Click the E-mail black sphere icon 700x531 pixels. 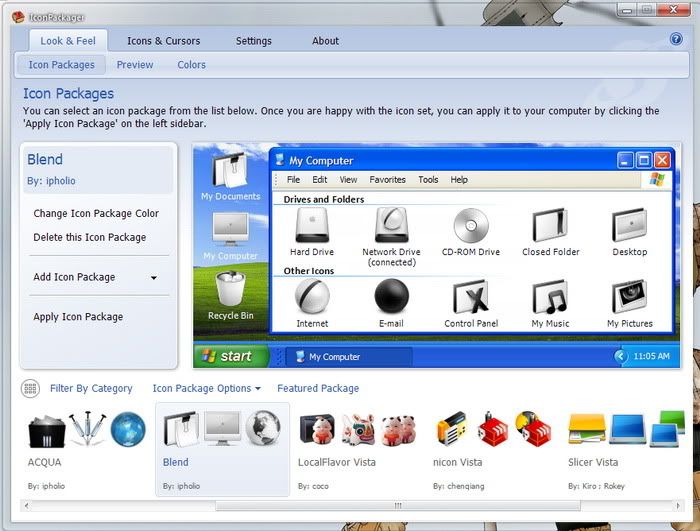click(x=392, y=296)
